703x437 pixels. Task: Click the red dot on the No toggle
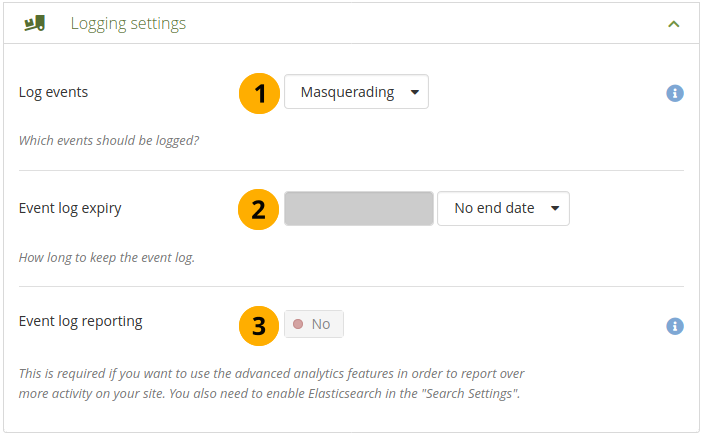[298, 324]
